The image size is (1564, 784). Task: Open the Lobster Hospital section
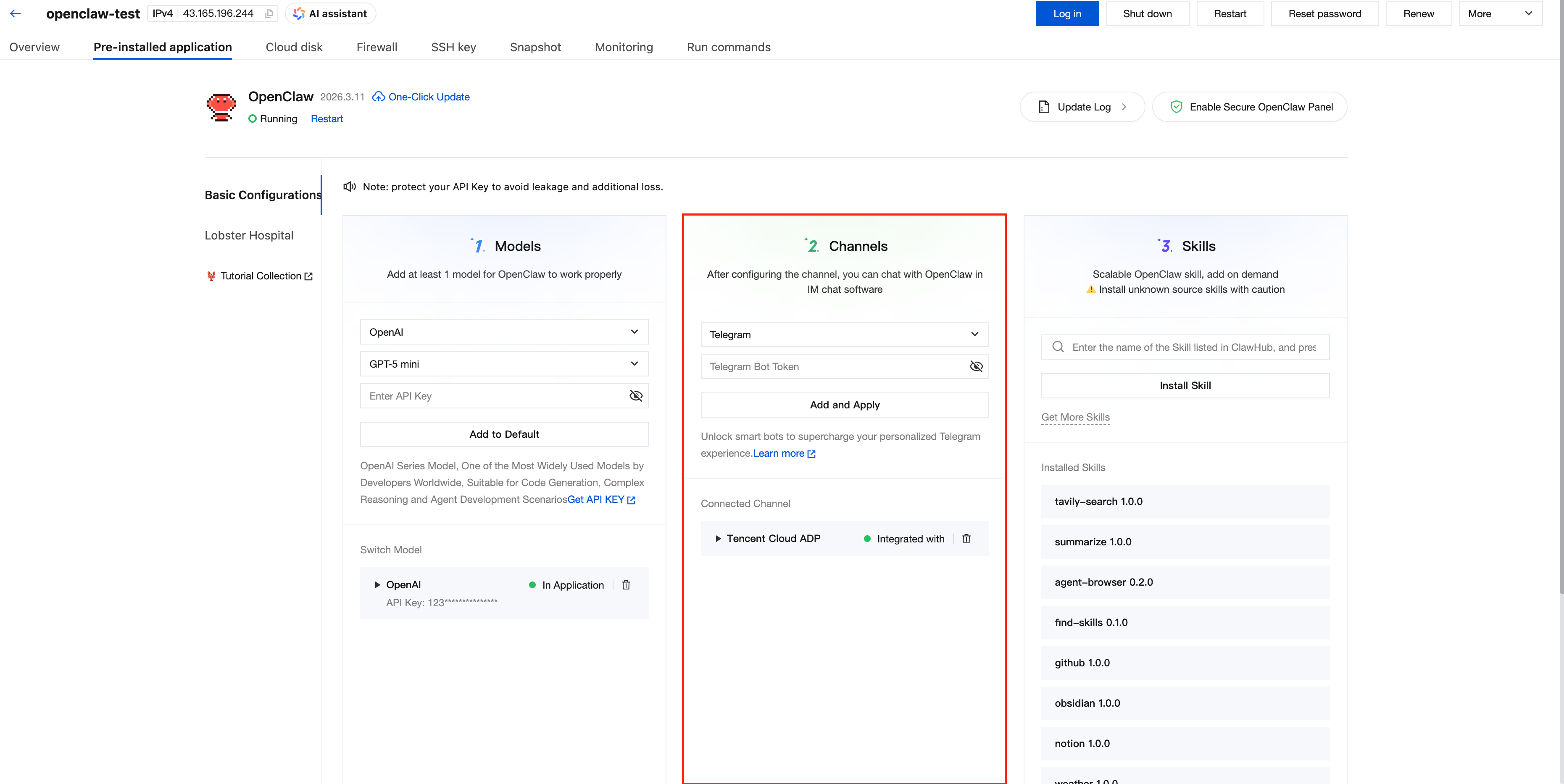[x=249, y=235]
